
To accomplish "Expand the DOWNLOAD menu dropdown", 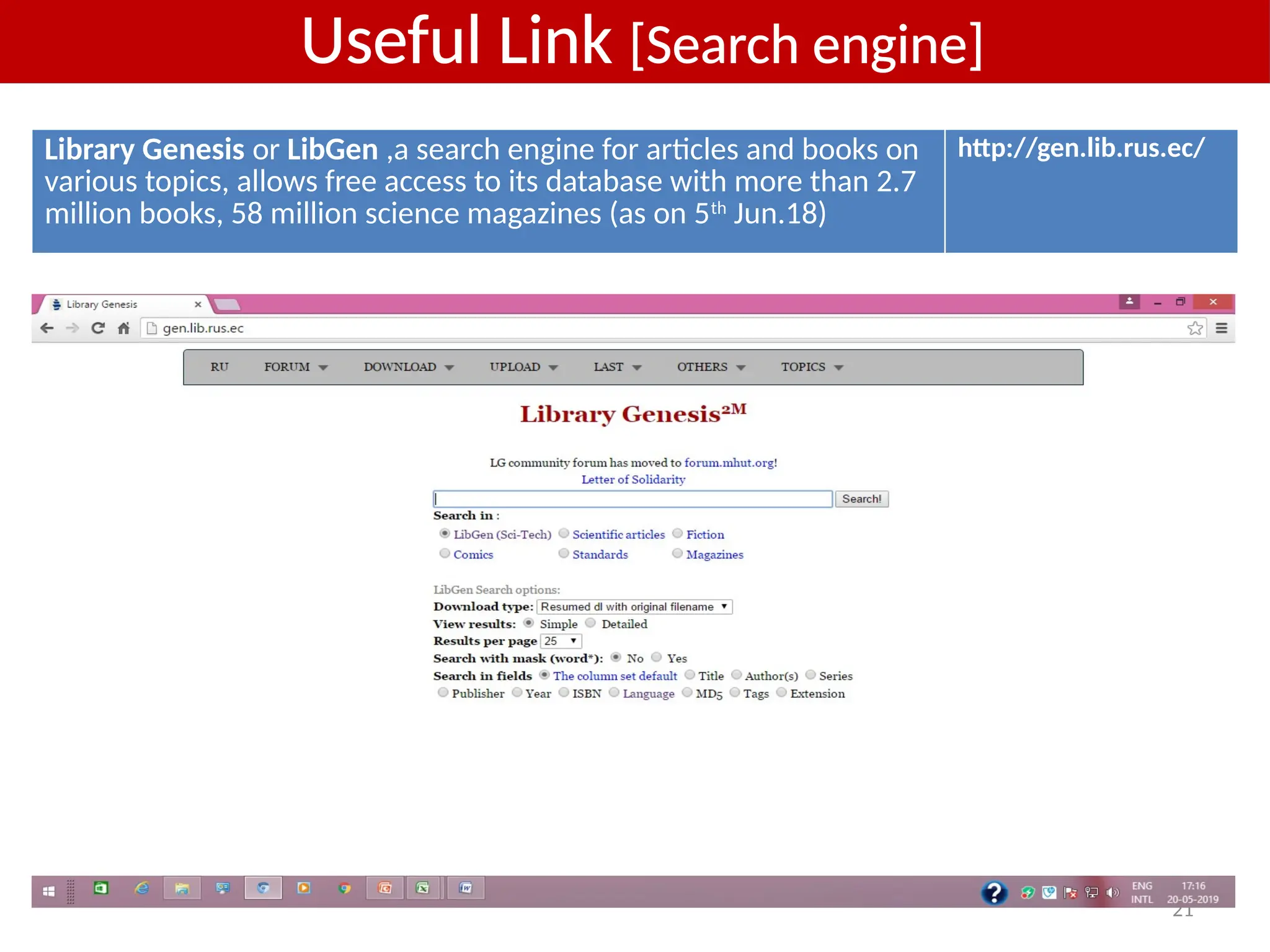I will (x=409, y=367).
